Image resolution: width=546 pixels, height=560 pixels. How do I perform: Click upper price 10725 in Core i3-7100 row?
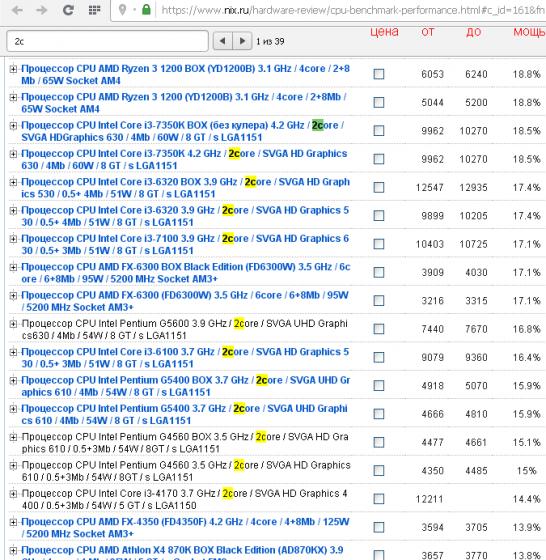click(474, 244)
